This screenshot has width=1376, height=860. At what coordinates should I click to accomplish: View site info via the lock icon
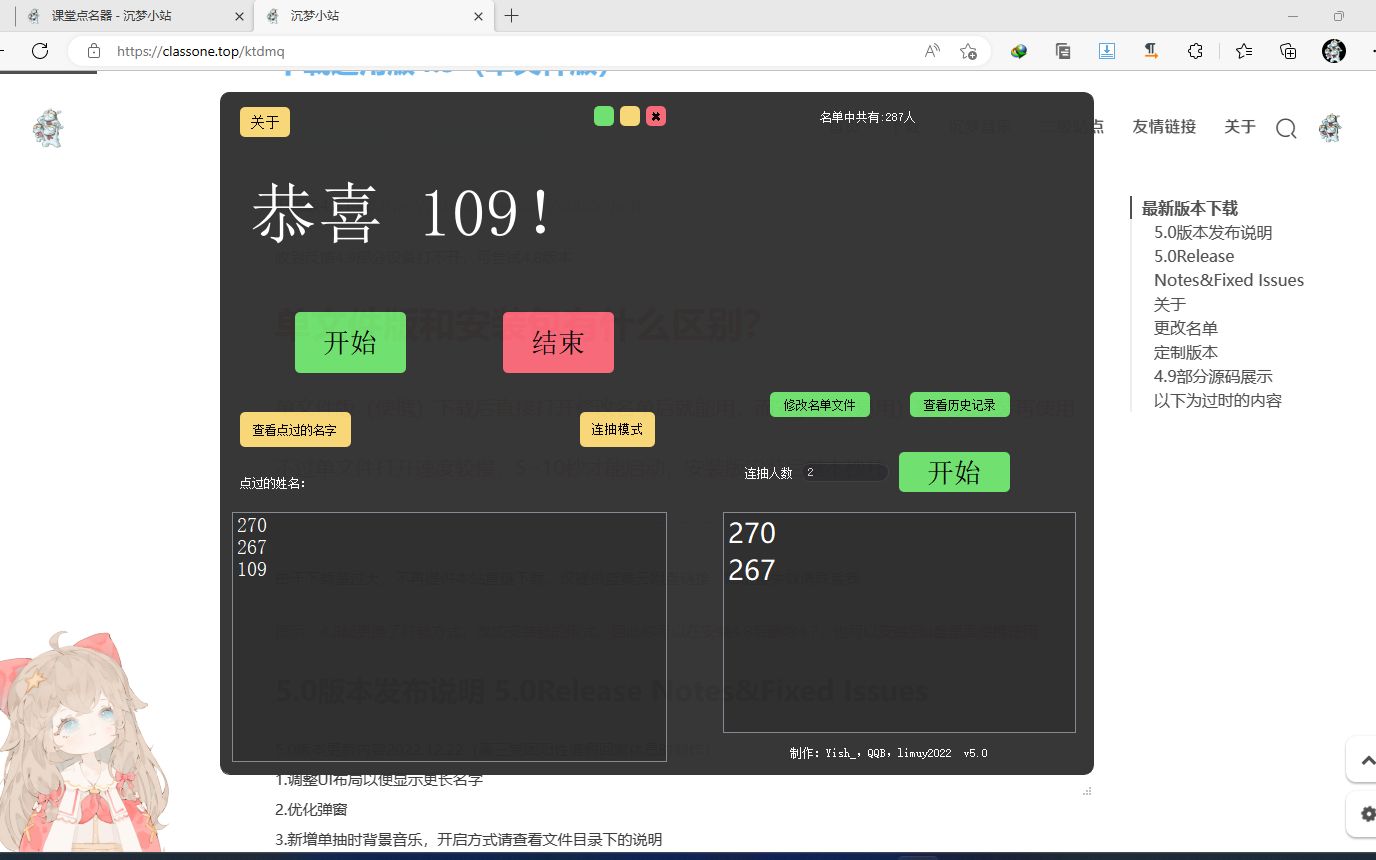(x=94, y=51)
